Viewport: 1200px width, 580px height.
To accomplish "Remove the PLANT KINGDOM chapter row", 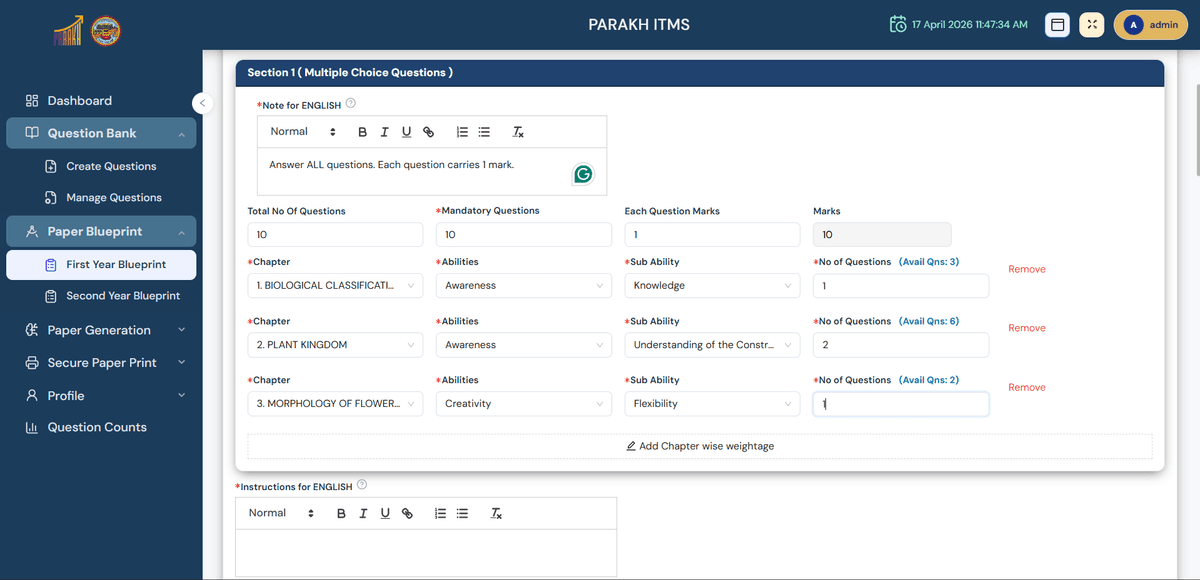I will coord(1026,328).
